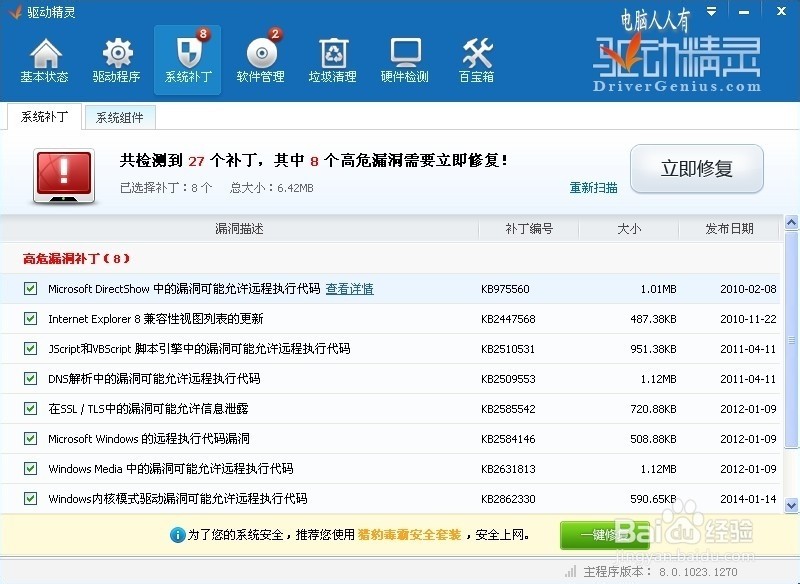
Task: Uncheck the JScript和VBScript patch KB2510531
Action: pos(31,349)
